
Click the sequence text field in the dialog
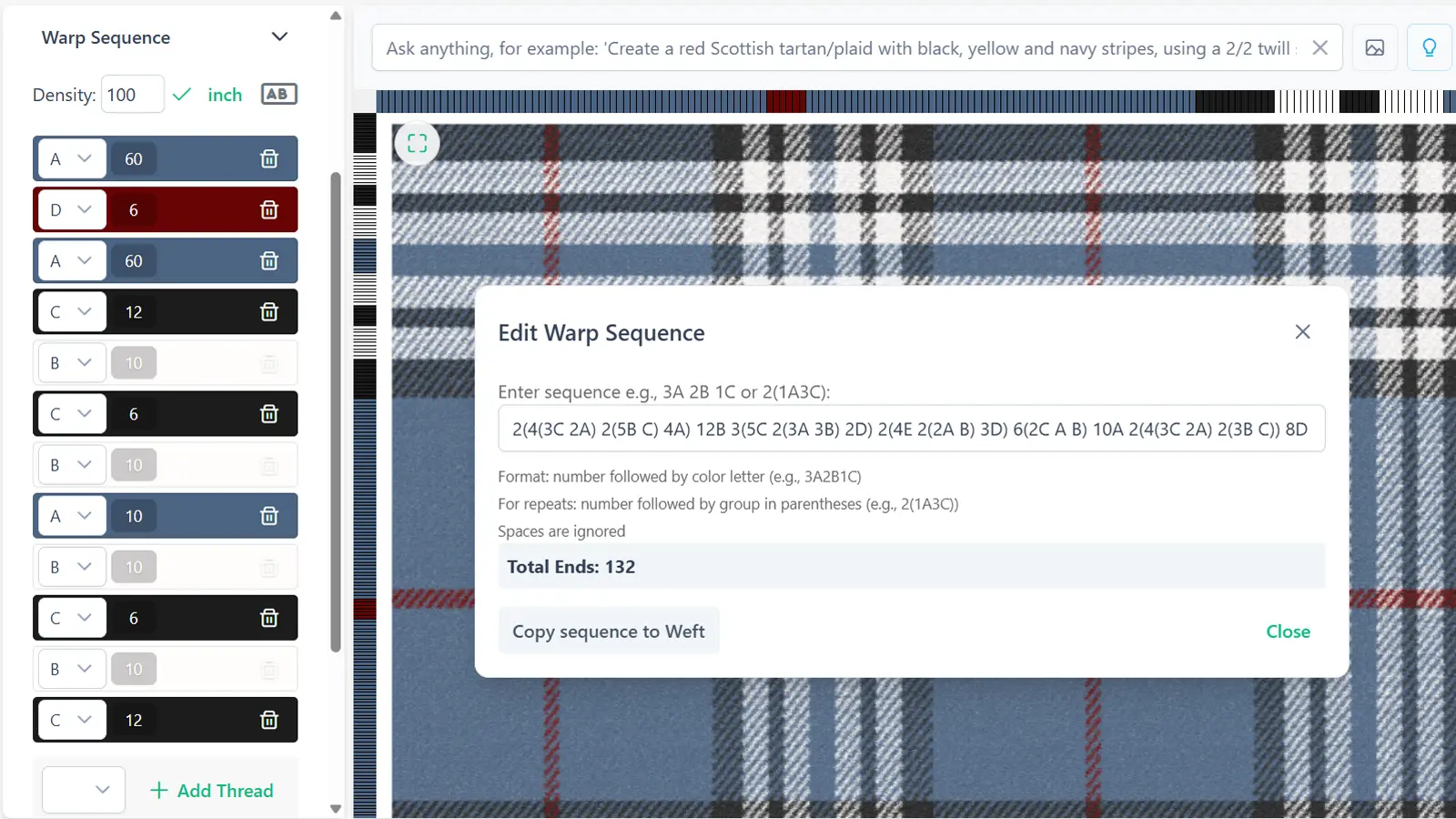click(x=911, y=429)
